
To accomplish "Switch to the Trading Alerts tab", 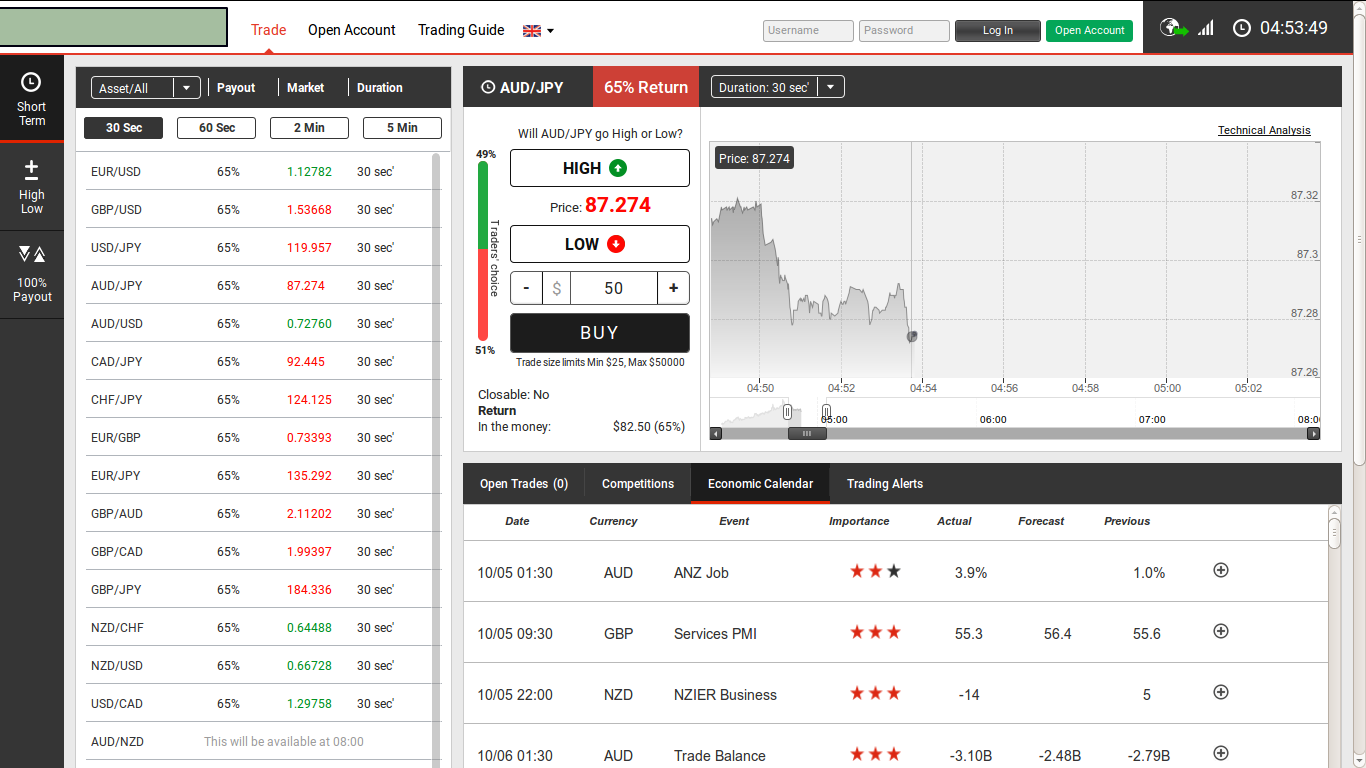I will coord(885,484).
